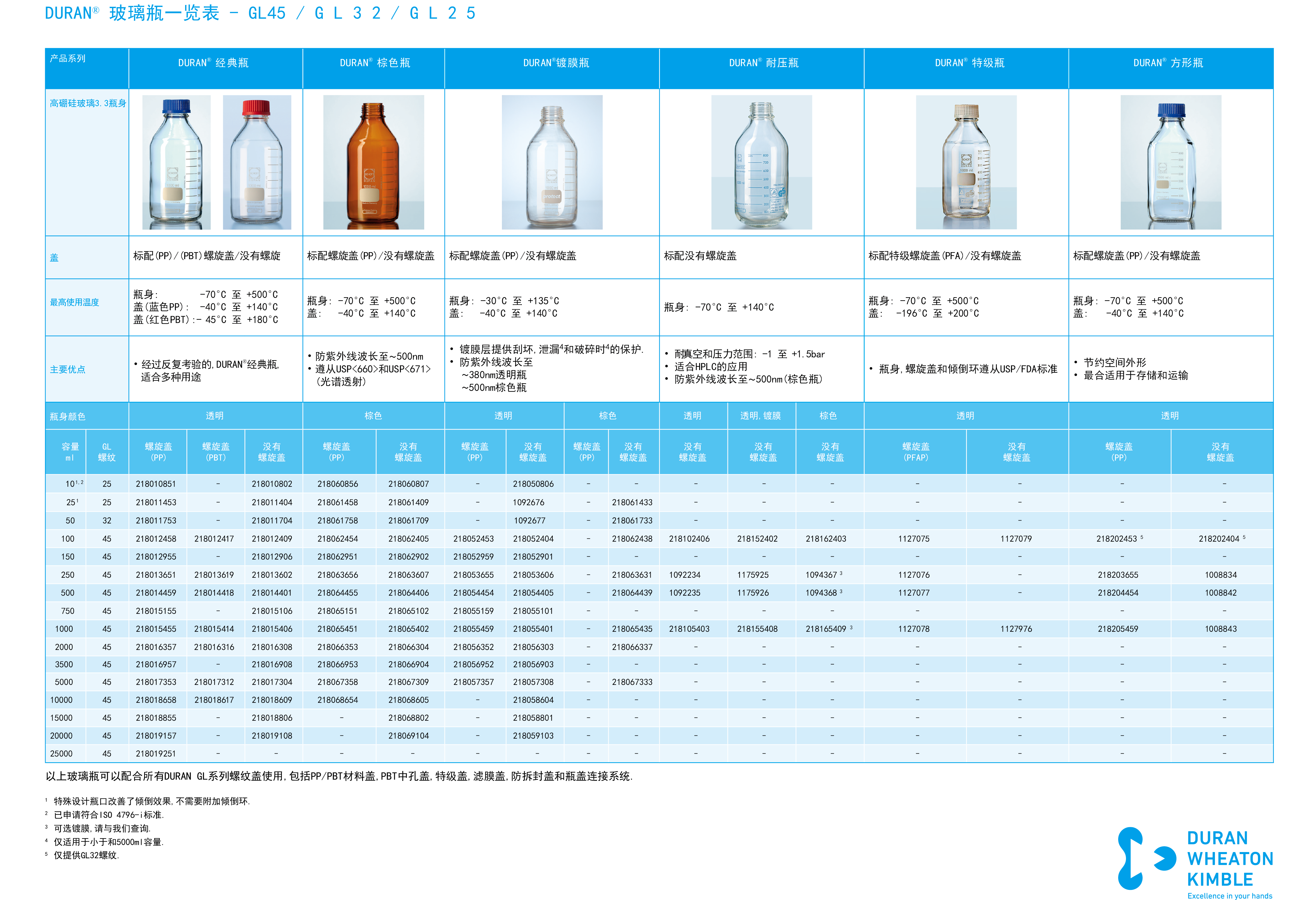Image resolution: width=1316 pixels, height=900 pixels.
Task: Click the DURAN WHEATON KIMBLE logo
Action: tap(1195, 863)
